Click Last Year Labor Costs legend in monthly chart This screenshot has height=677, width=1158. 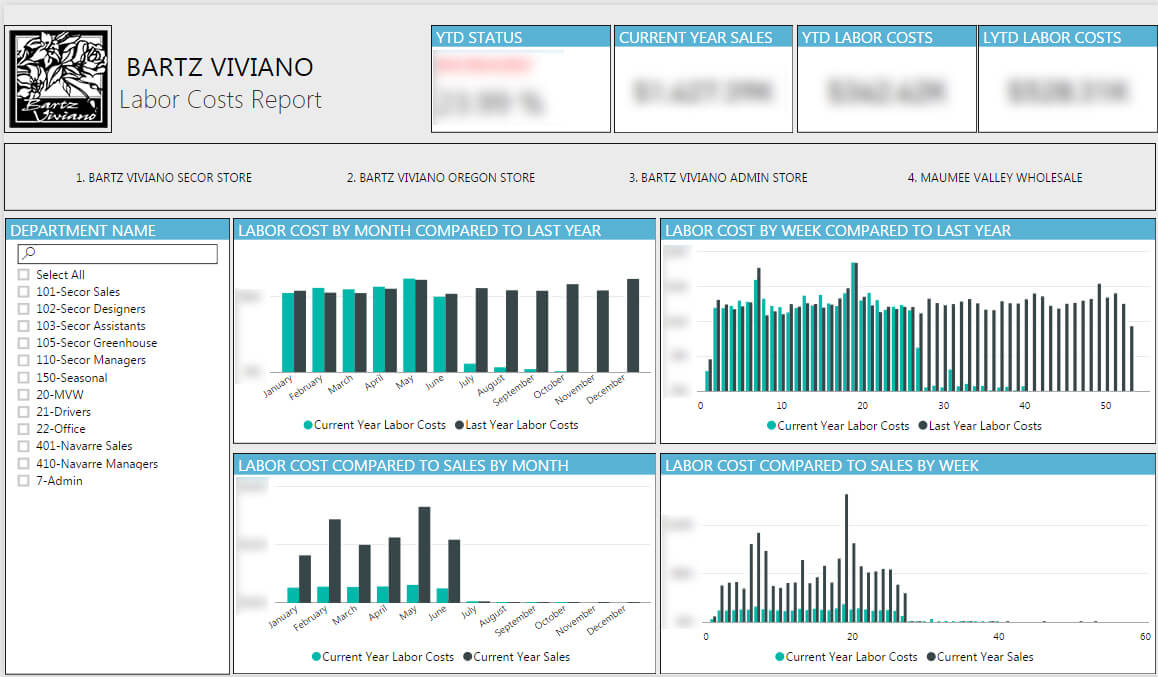(x=517, y=425)
